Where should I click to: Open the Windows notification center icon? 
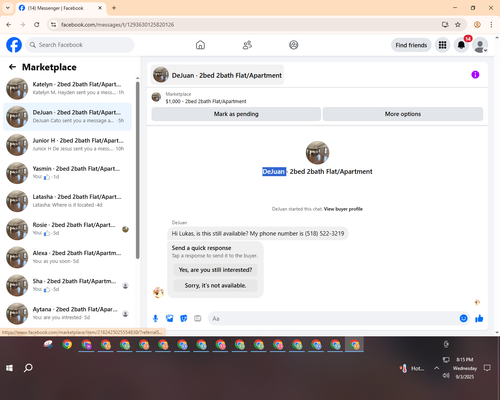point(487,368)
